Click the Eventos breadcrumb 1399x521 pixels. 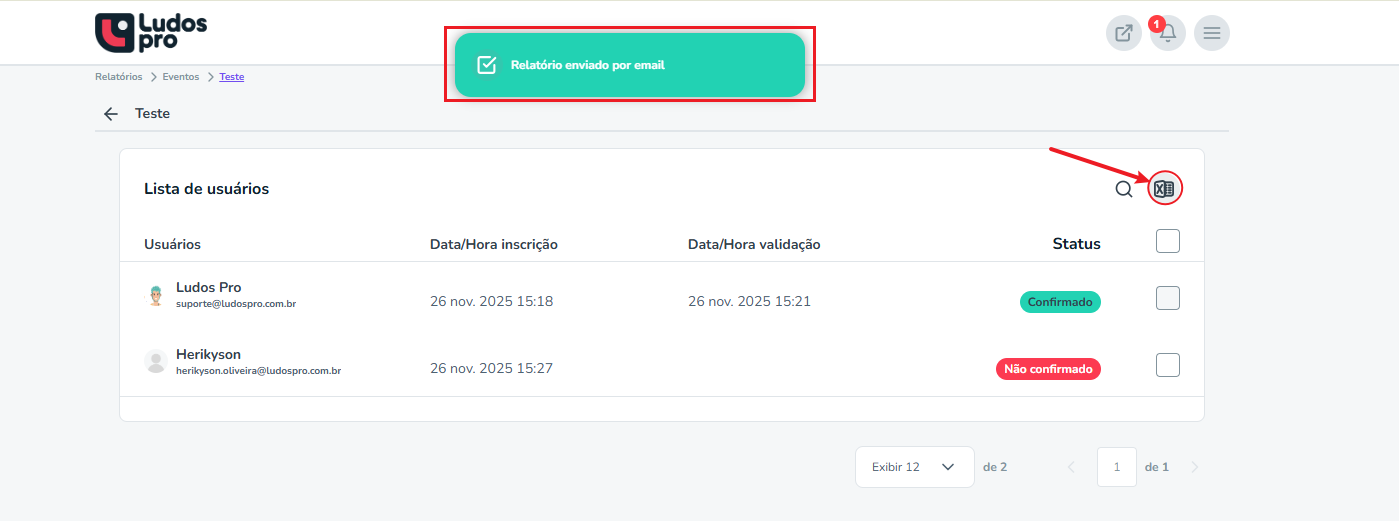(182, 77)
